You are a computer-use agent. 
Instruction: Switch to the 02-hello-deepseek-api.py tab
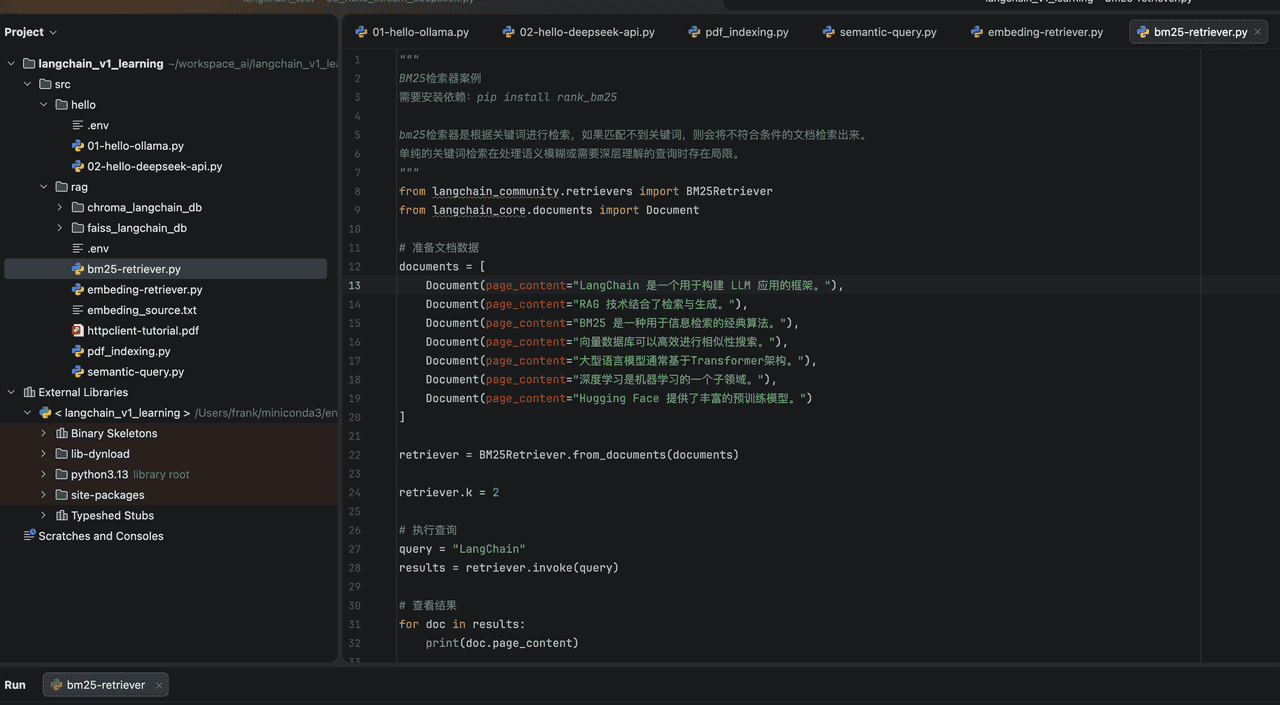pos(586,32)
